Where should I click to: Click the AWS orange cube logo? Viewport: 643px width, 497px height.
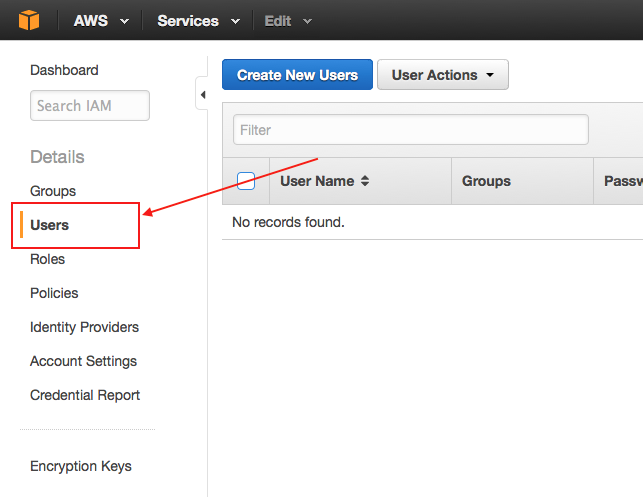click(32, 20)
